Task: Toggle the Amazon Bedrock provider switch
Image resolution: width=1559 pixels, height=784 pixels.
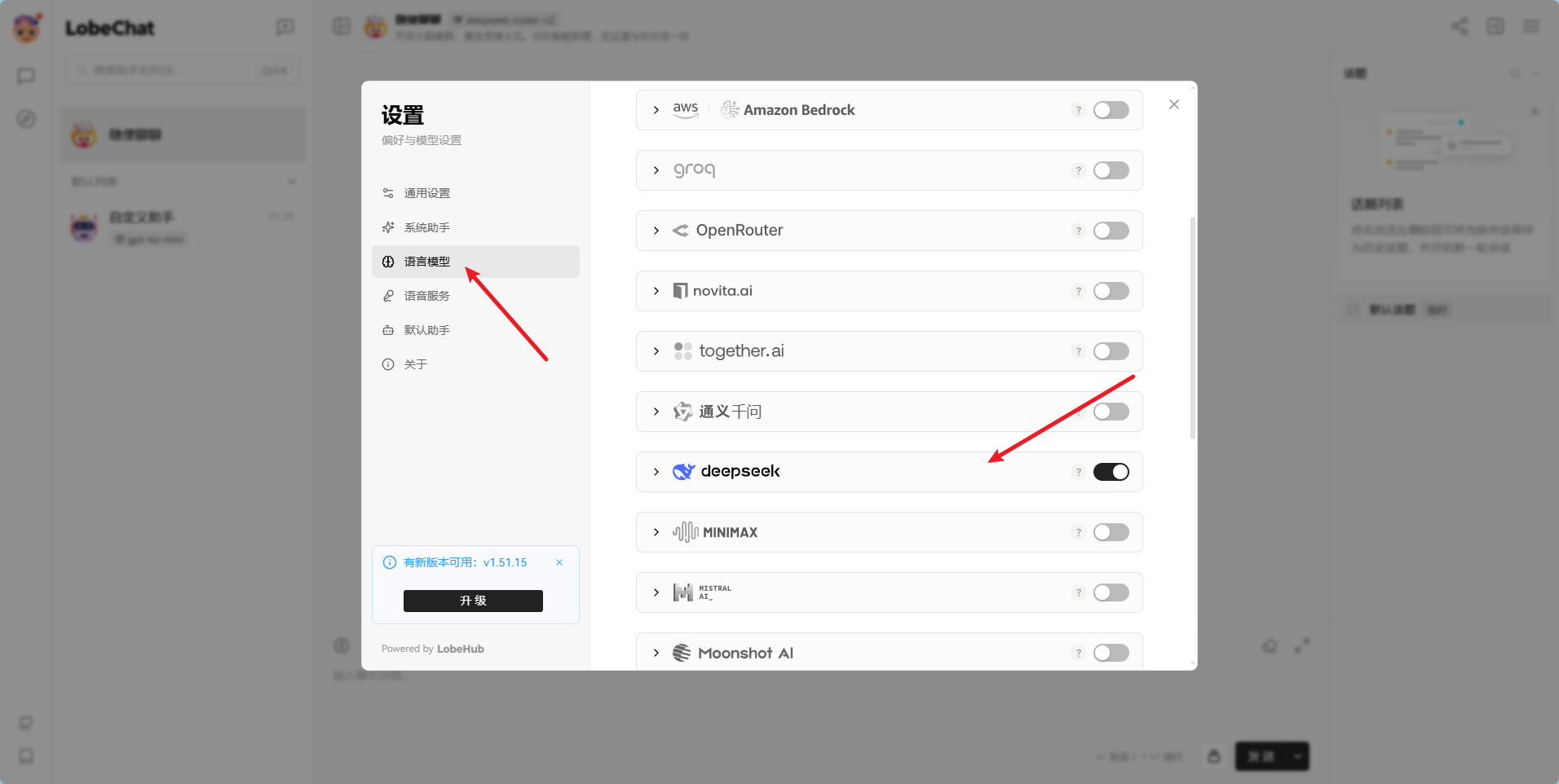Action: tap(1111, 110)
